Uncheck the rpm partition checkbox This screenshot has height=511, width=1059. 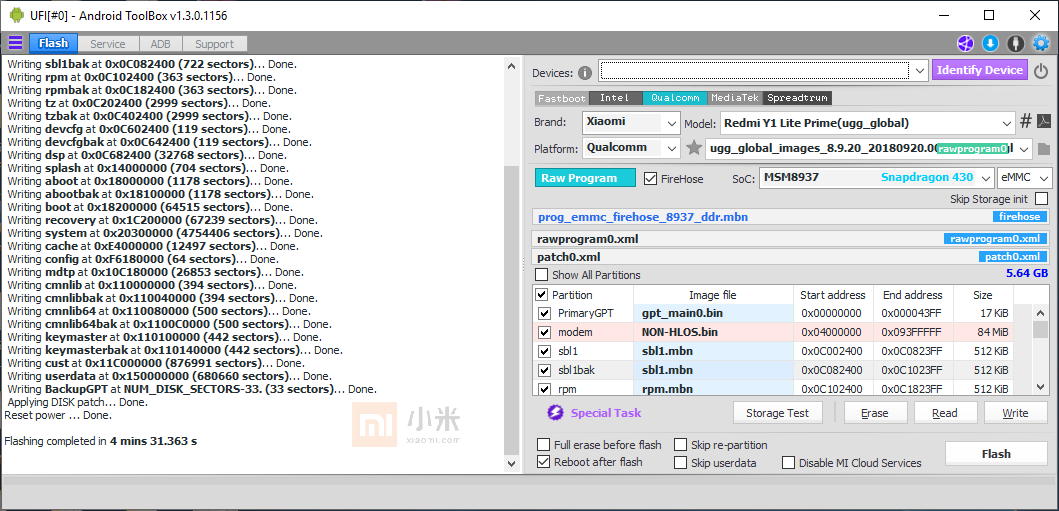pyautogui.click(x=544, y=389)
